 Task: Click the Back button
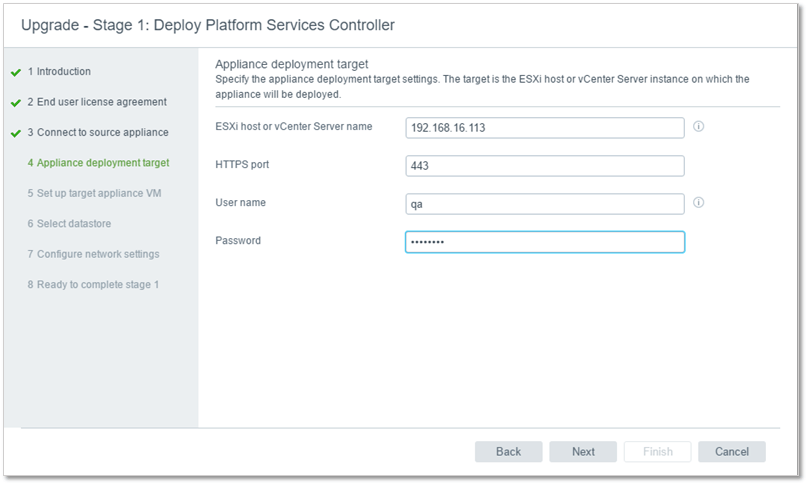point(509,451)
